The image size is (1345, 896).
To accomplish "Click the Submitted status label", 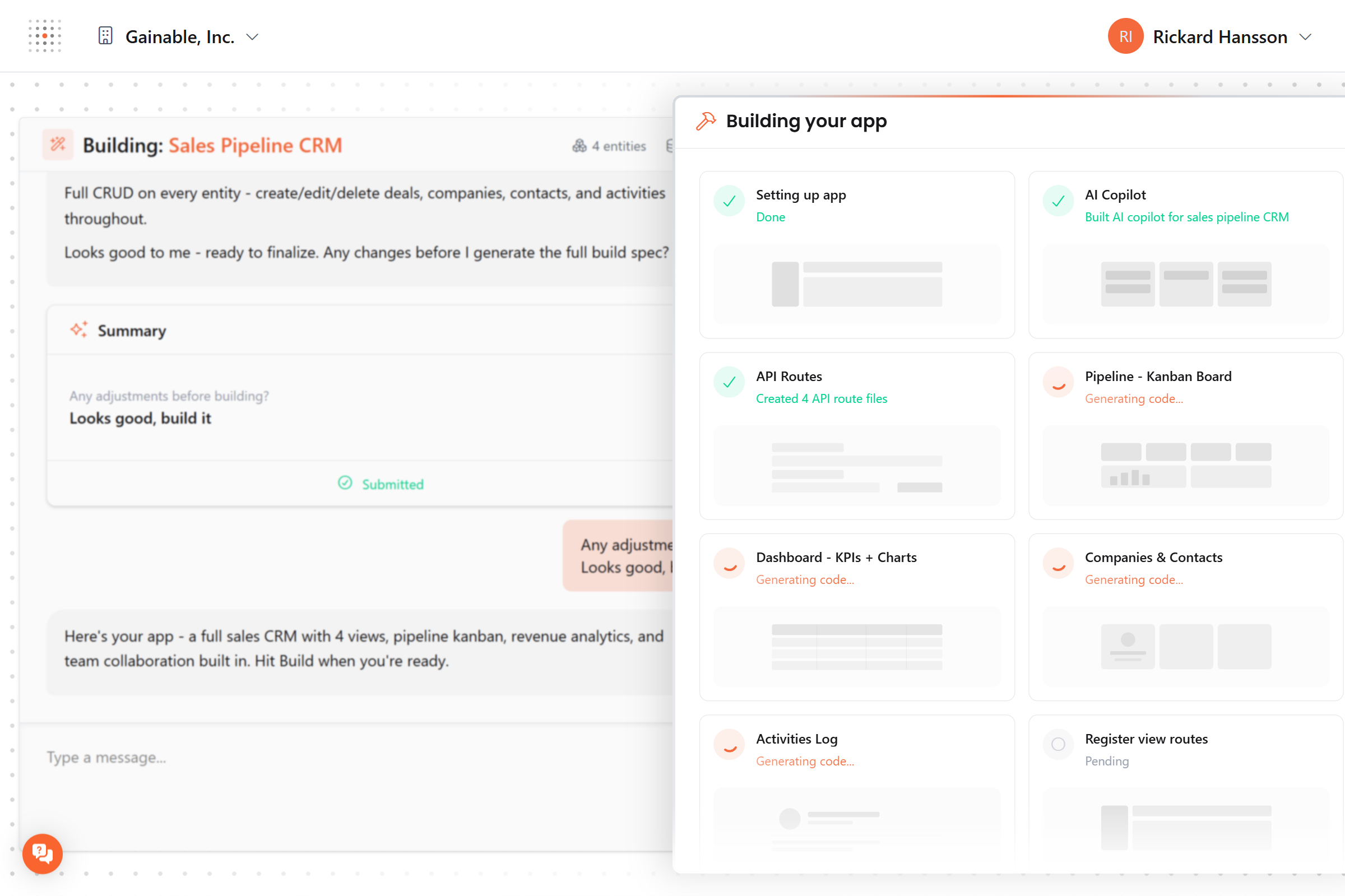I will [392, 484].
